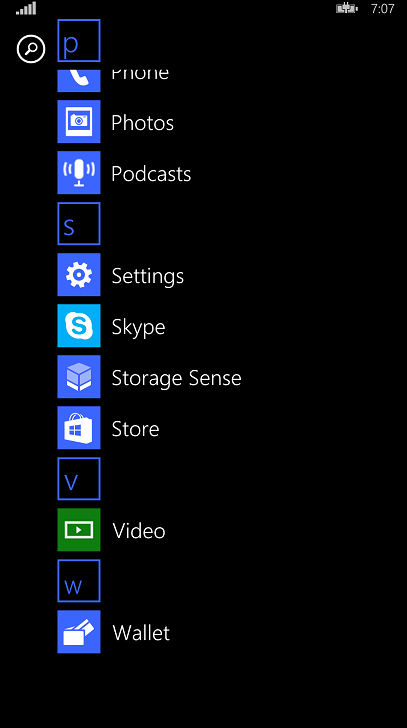Open the Storage Sense cube icon
Screen dimensions: 407x728
tap(79, 377)
